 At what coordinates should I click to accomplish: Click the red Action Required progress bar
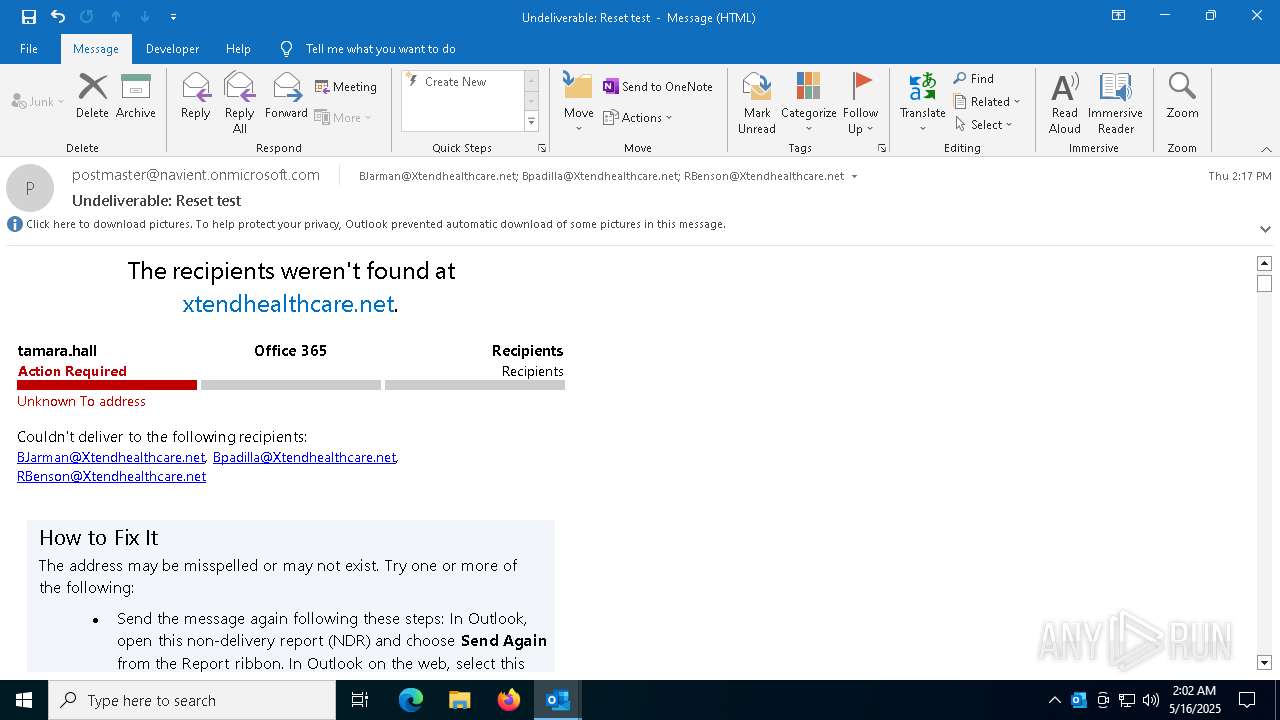click(x=107, y=385)
